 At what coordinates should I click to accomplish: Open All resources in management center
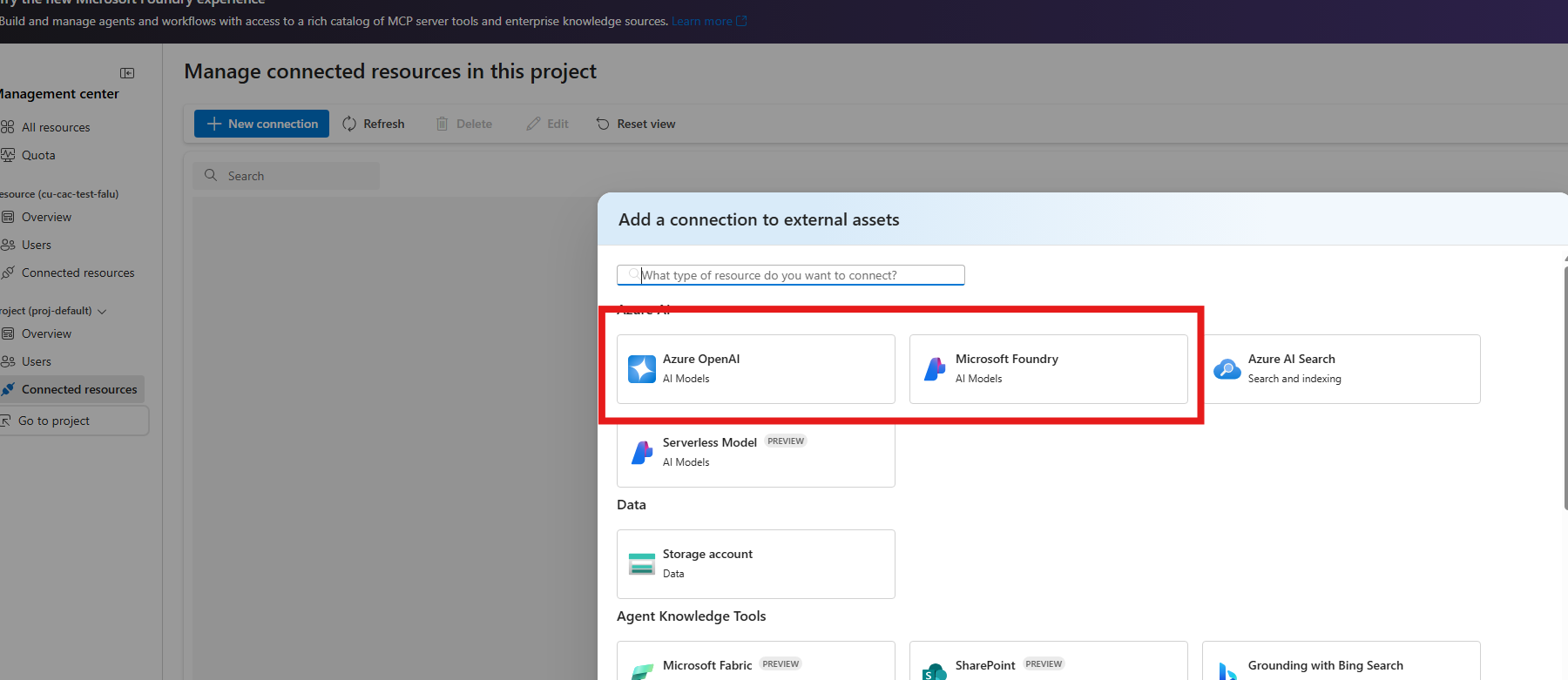coord(56,127)
